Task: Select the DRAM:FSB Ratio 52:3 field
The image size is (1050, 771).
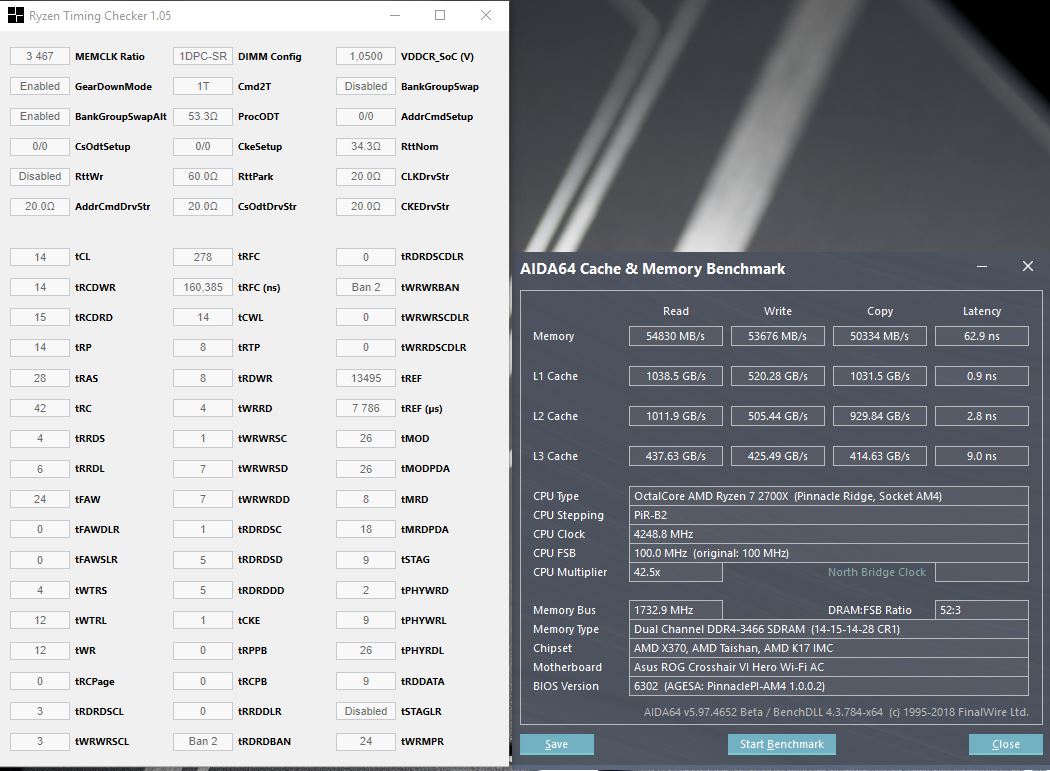Action: point(982,610)
